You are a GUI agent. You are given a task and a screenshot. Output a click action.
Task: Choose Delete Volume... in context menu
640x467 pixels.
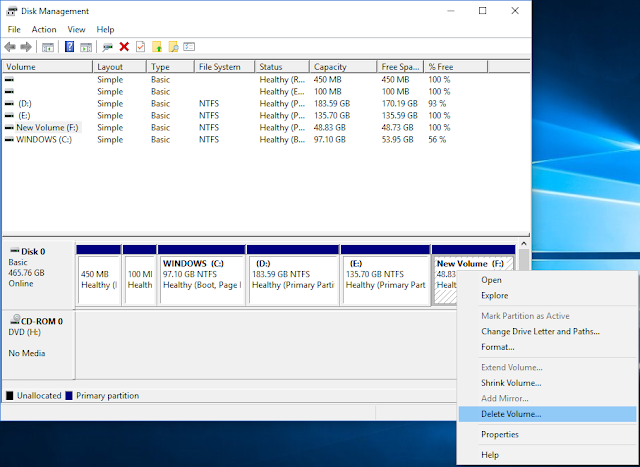[x=547, y=414]
